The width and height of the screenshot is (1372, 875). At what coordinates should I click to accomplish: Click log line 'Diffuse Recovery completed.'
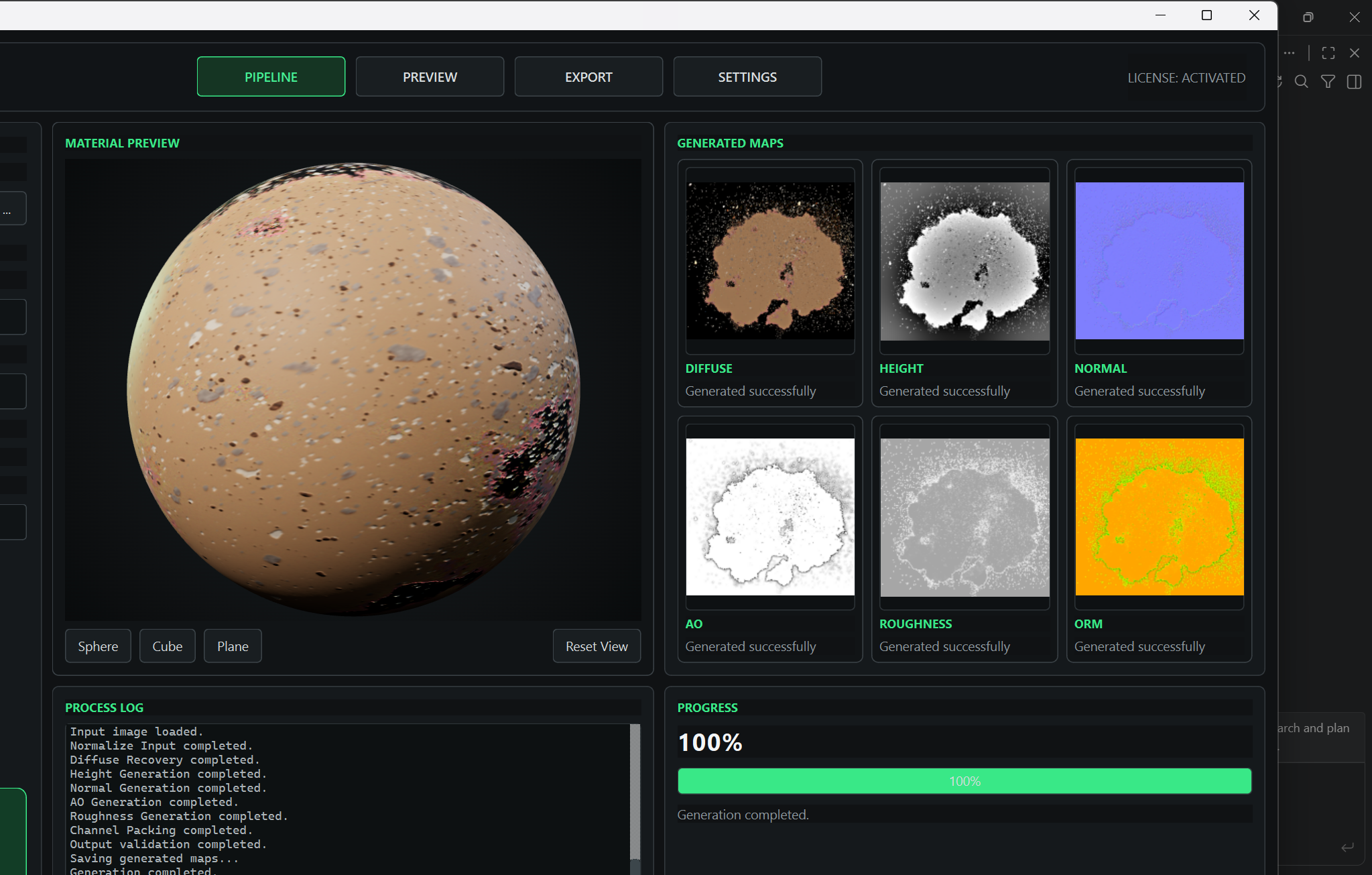click(165, 760)
